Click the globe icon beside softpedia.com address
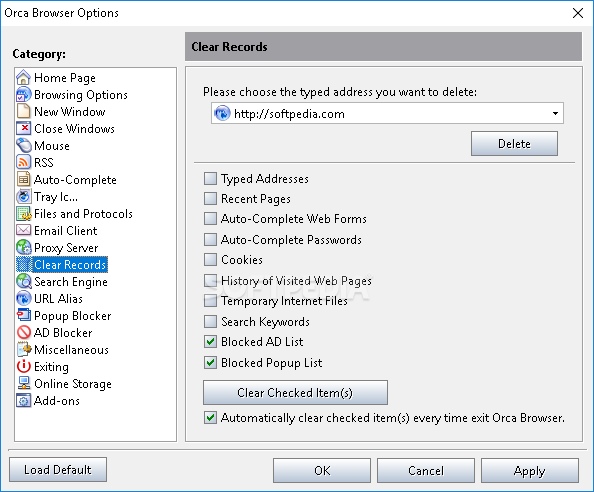Screen dimensions: 594x492 pyautogui.click(x=222, y=113)
